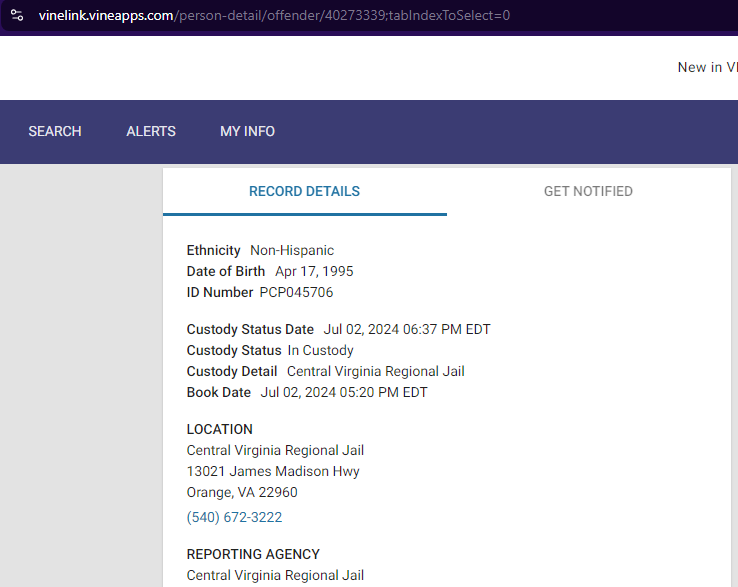This screenshot has width=738, height=587.
Task: Select the vinelink URL in address bar
Action: (274, 15)
